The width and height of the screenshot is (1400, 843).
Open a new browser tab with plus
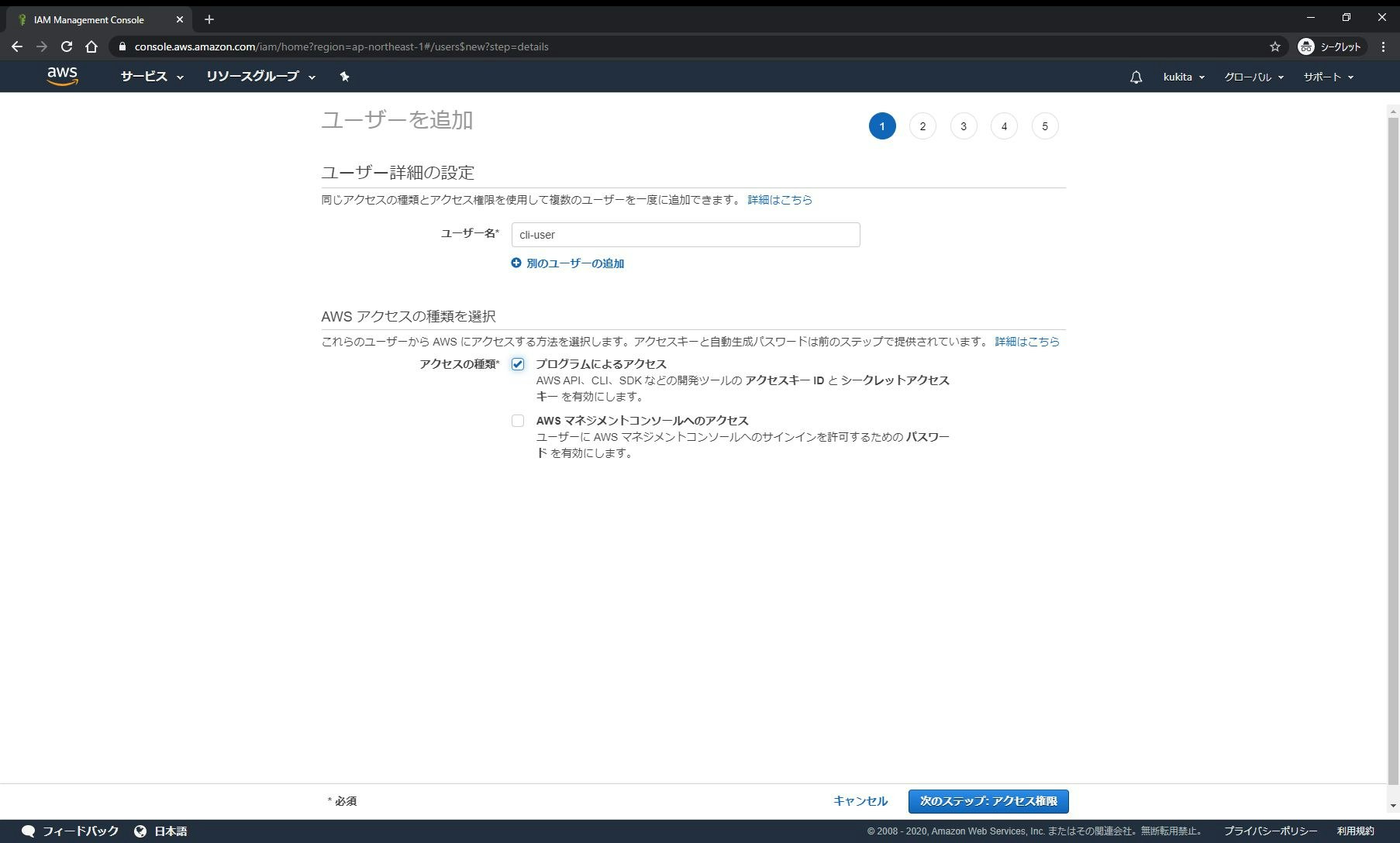pyautogui.click(x=209, y=19)
